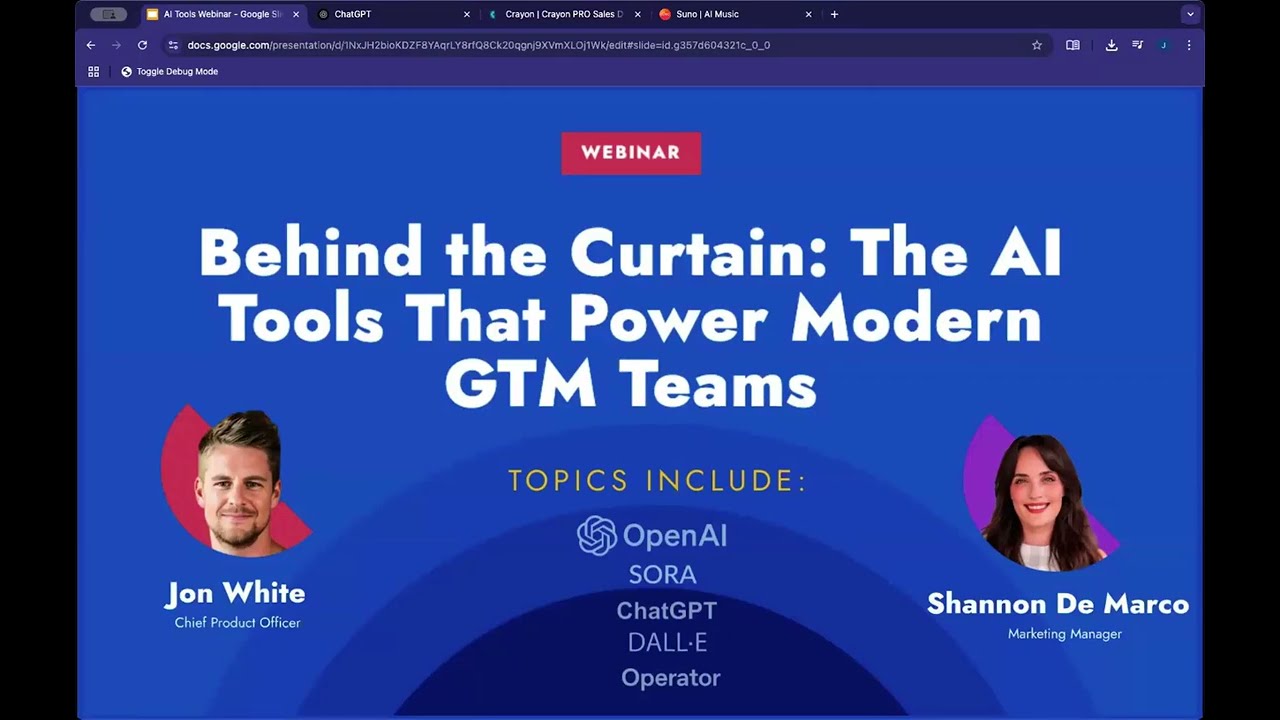The width and height of the screenshot is (1280, 720).
Task: Open the Crayon PRO Sales tab
Action: coord(563,14)
